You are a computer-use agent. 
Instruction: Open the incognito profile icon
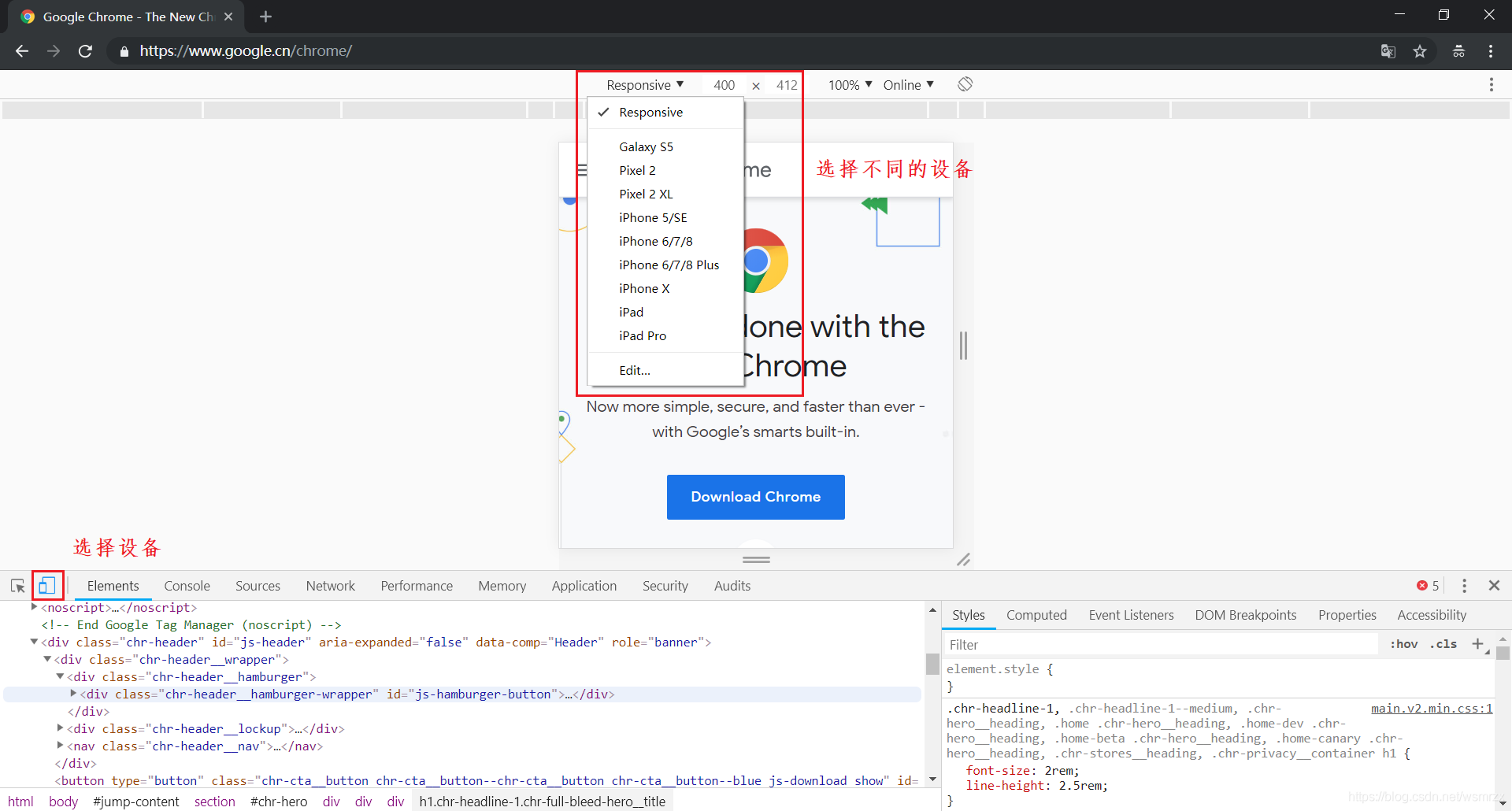point(1458,51)
